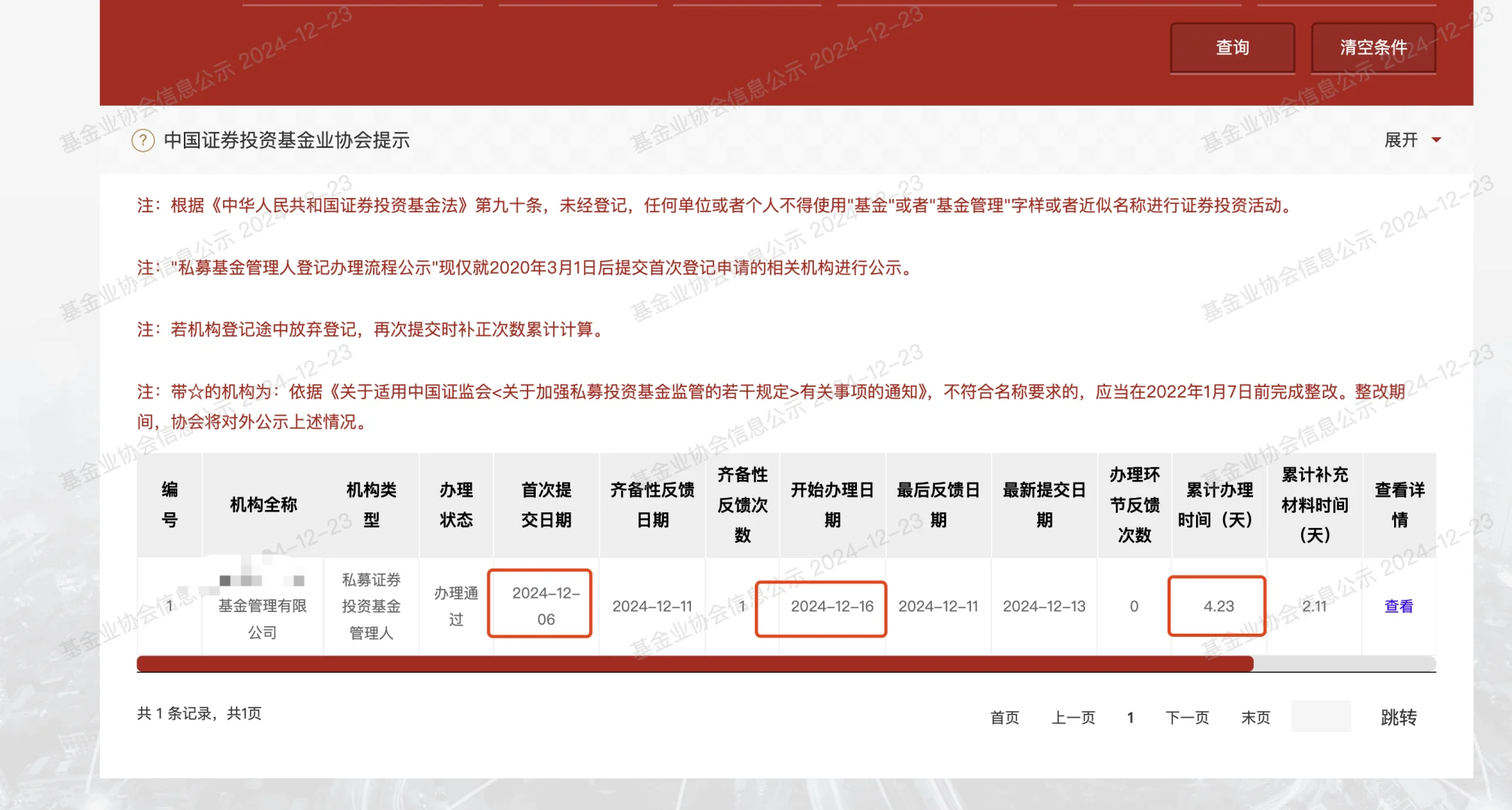
Task: Select page number 1
Action: 1130,718
